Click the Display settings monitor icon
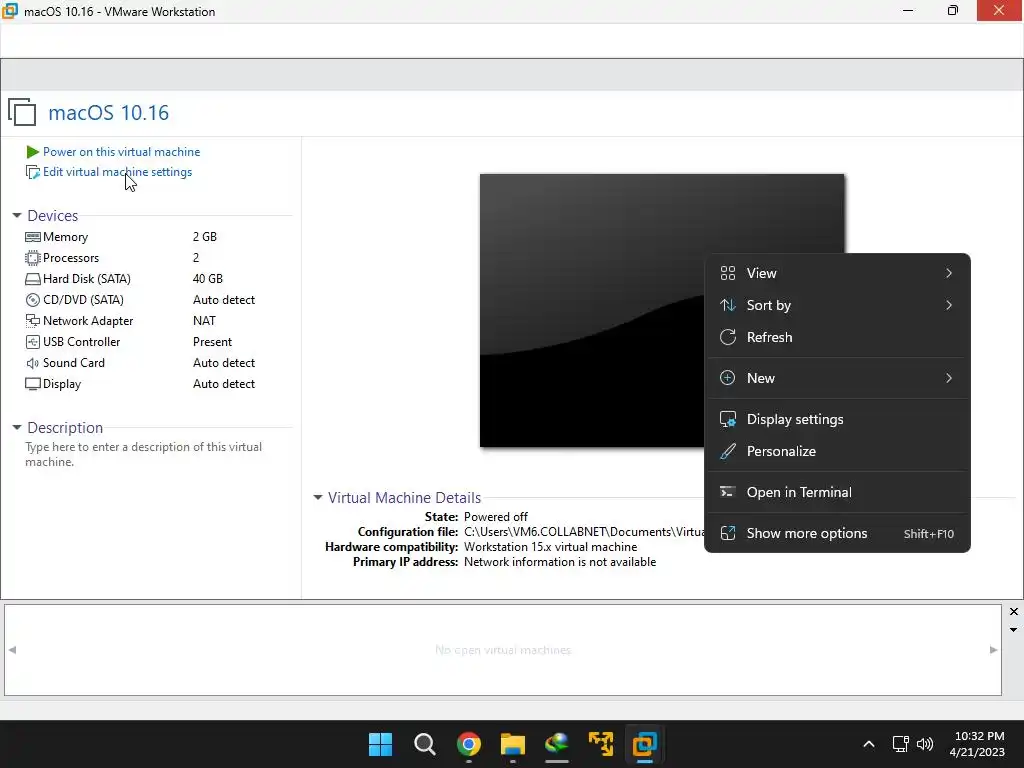 click(x=728, y=419)
